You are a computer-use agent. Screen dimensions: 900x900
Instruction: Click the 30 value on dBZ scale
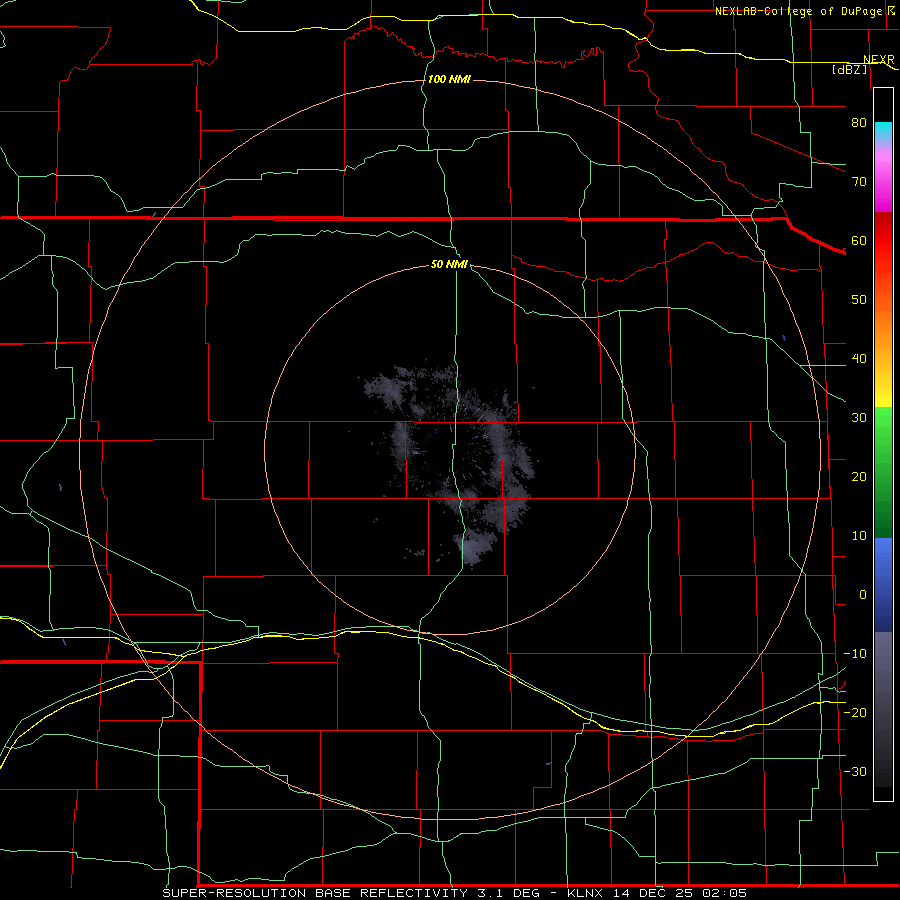[x=859, y=418]
